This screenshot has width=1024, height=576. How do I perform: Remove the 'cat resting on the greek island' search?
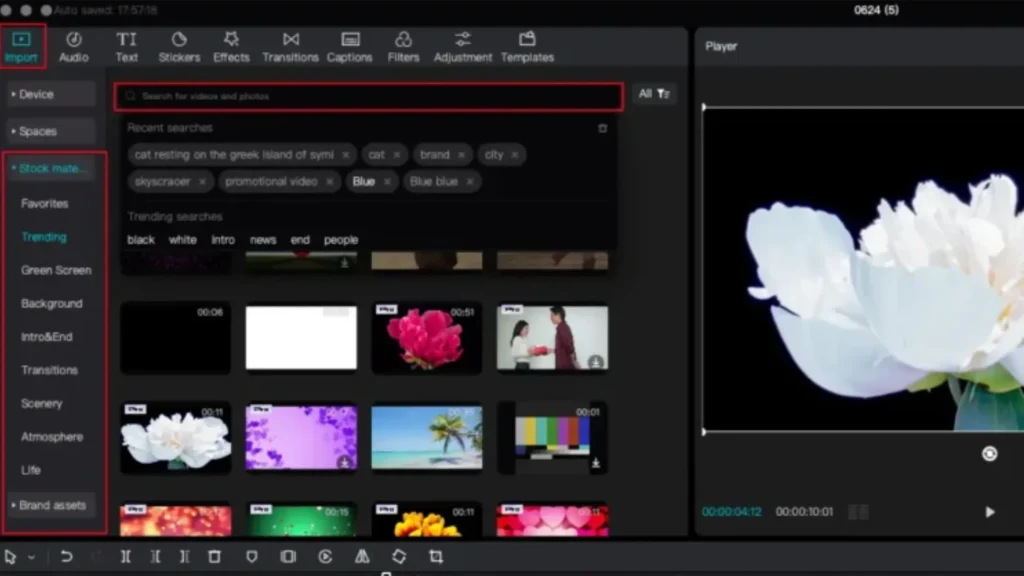[345, 155]
